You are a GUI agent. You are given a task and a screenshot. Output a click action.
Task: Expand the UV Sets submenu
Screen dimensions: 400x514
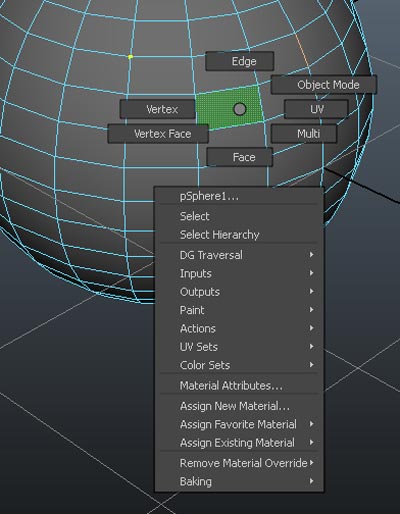(x=239, y=347)
